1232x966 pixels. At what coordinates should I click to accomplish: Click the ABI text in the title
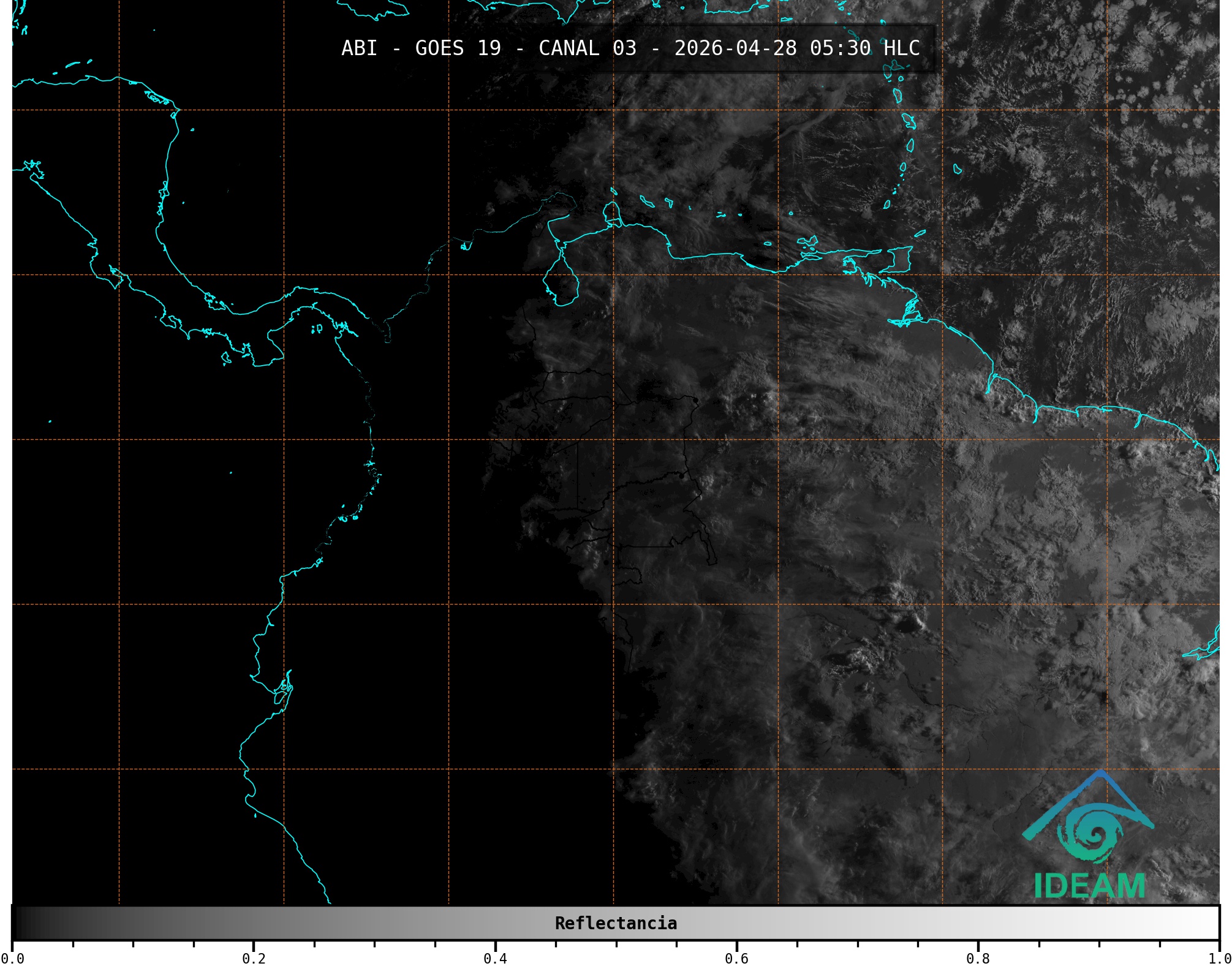pos(359,48)
